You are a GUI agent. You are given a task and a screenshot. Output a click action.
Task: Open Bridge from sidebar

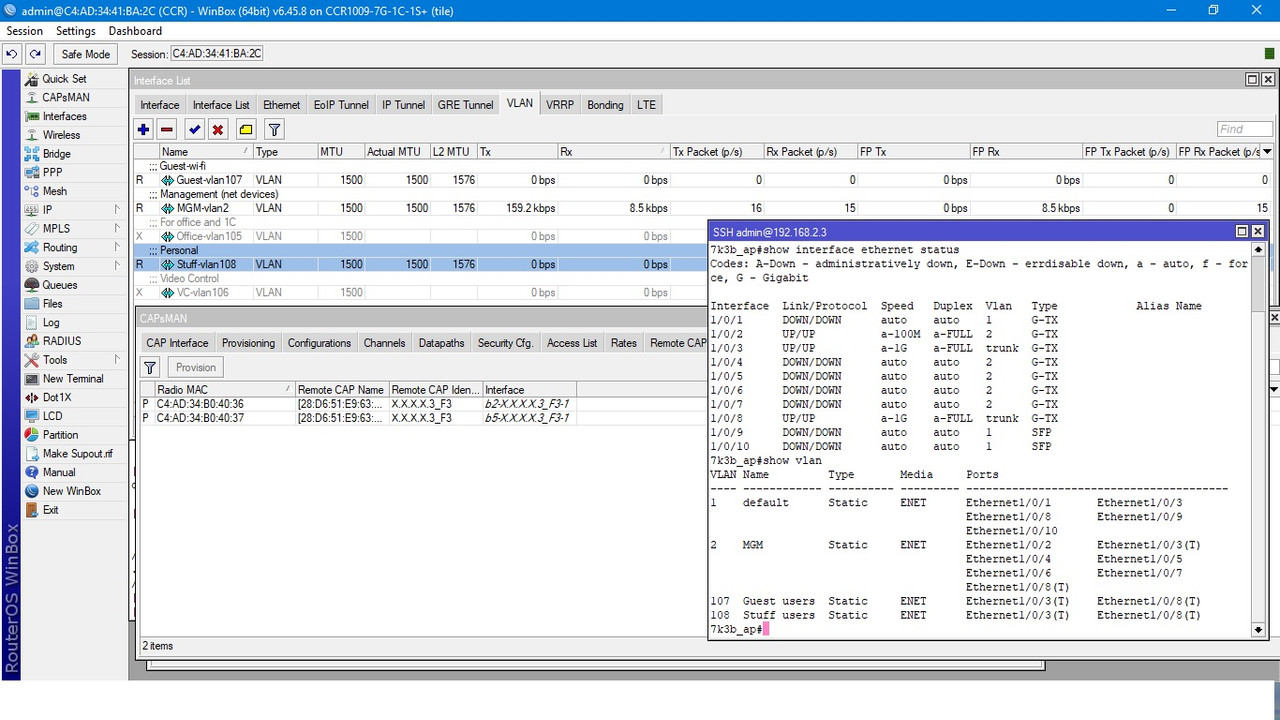[x=56, y=154]
